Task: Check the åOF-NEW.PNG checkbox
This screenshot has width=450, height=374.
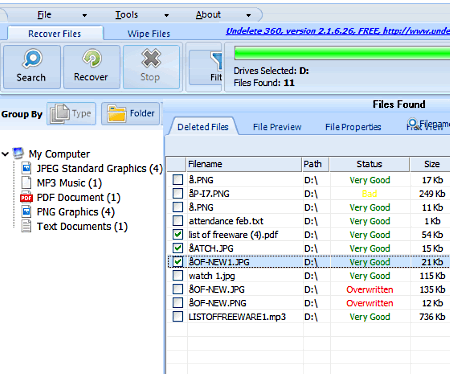Action: [x=178, y=303]
